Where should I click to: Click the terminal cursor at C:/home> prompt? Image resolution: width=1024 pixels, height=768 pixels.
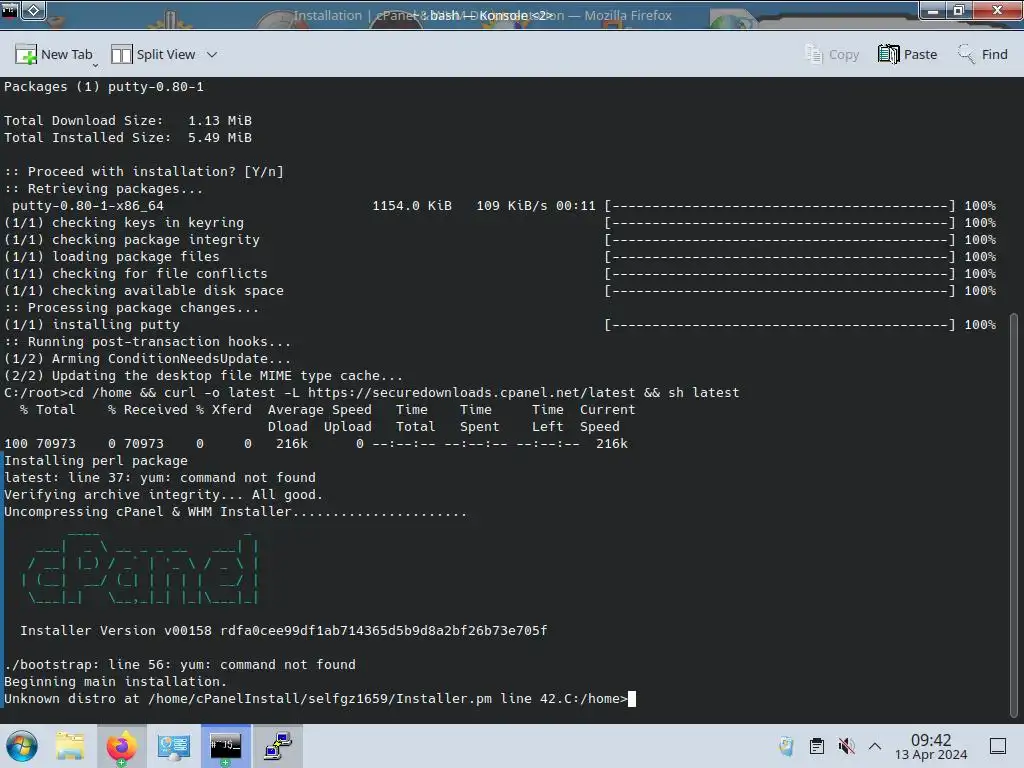[x=632, y=699]
